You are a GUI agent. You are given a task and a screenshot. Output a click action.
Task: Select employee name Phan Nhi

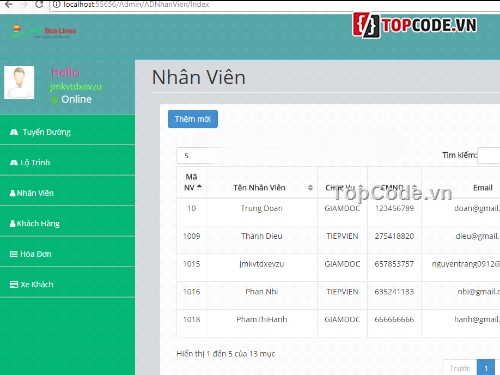click(262, 292)
